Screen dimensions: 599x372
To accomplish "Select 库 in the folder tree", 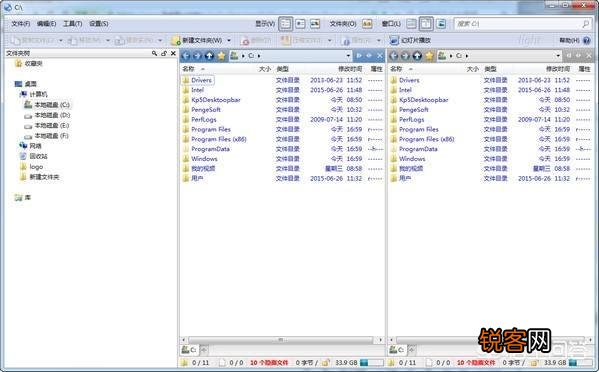I will [x=28, y=197].
